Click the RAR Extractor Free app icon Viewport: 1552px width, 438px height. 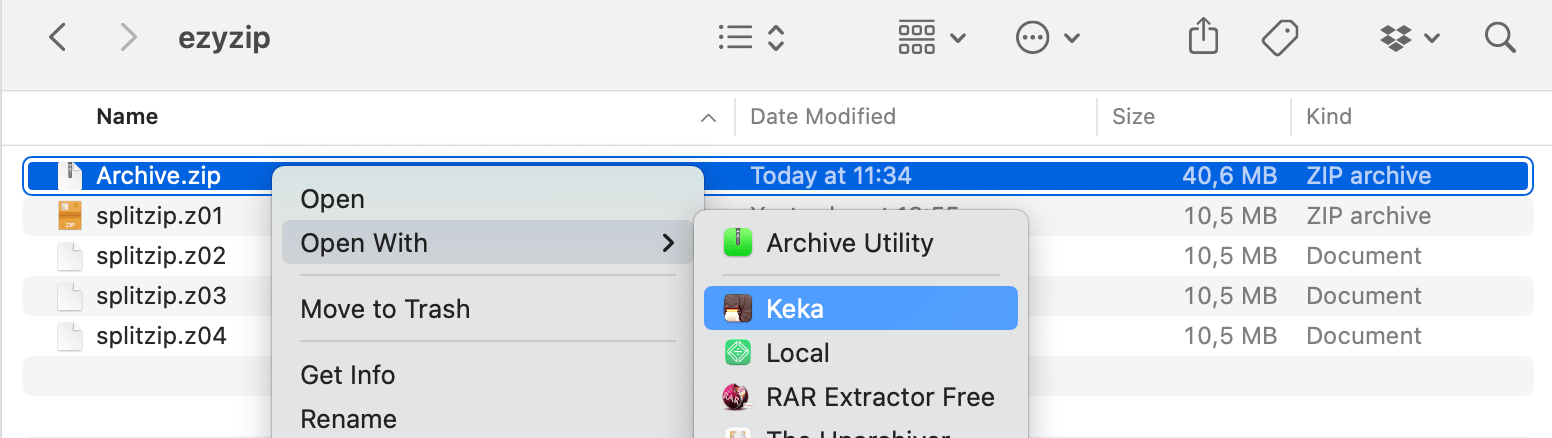point(737,397)
